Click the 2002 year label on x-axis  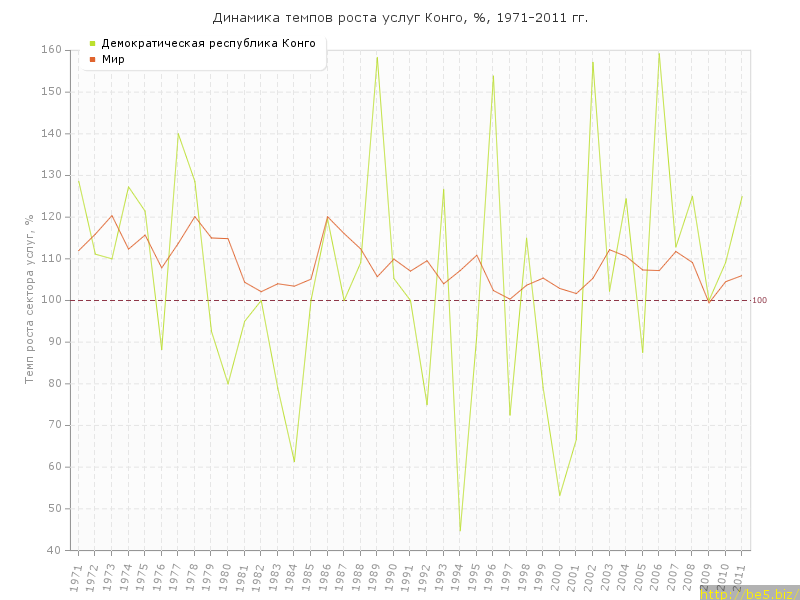point(590,577)
